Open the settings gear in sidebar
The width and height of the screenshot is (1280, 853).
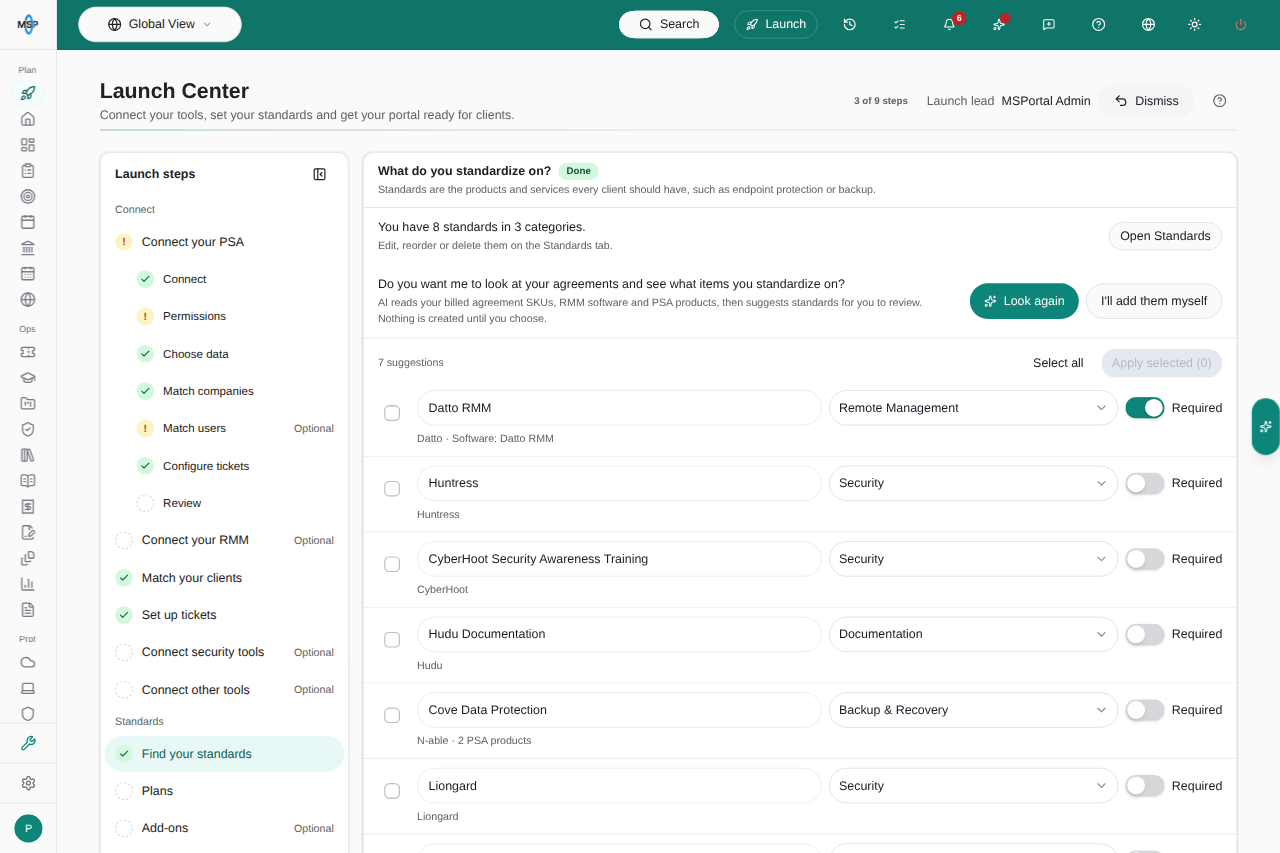28,783
